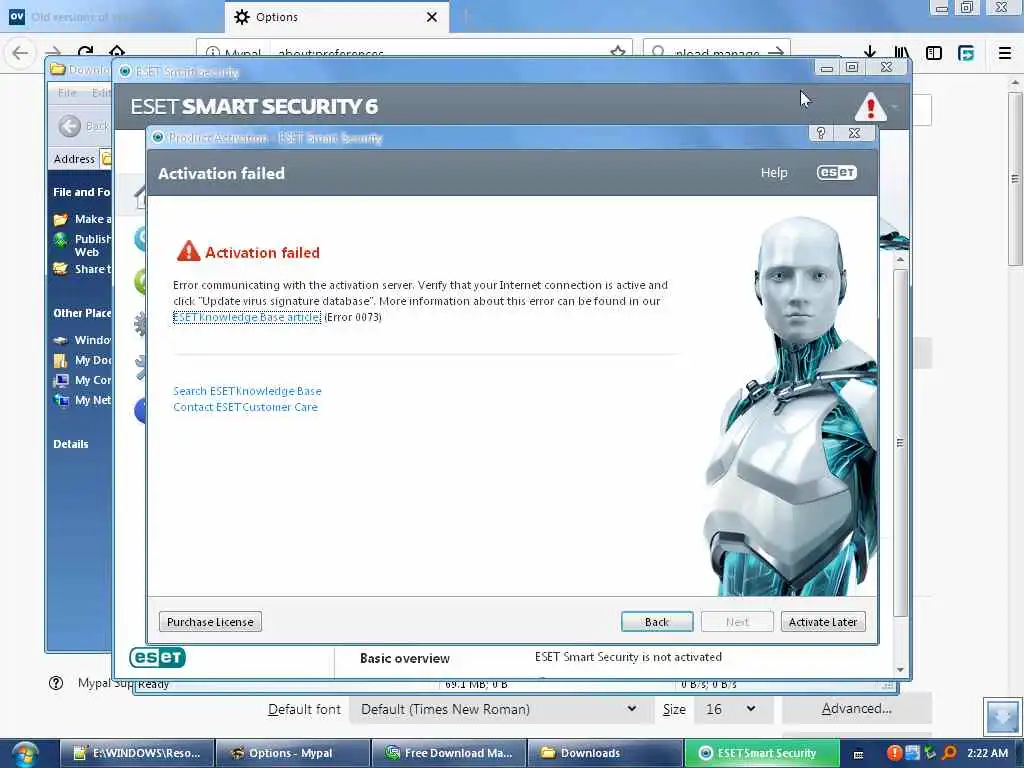Switch to Downloads taskbar item
1024x768 pixels.
[x=603, y=753]
